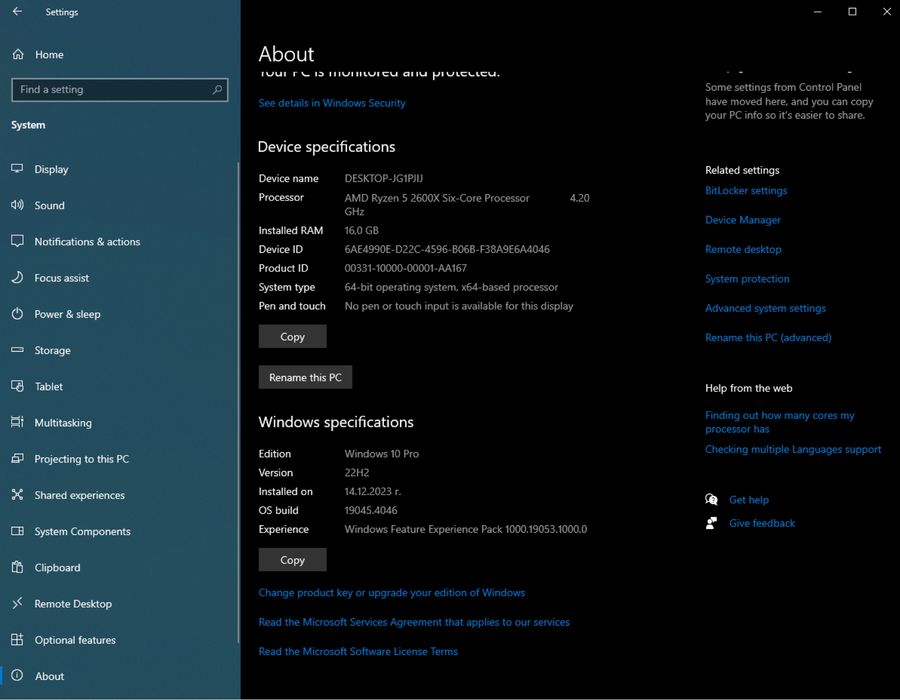Open Optional features page
The image size is (900, 700).
tap(75, 640)
